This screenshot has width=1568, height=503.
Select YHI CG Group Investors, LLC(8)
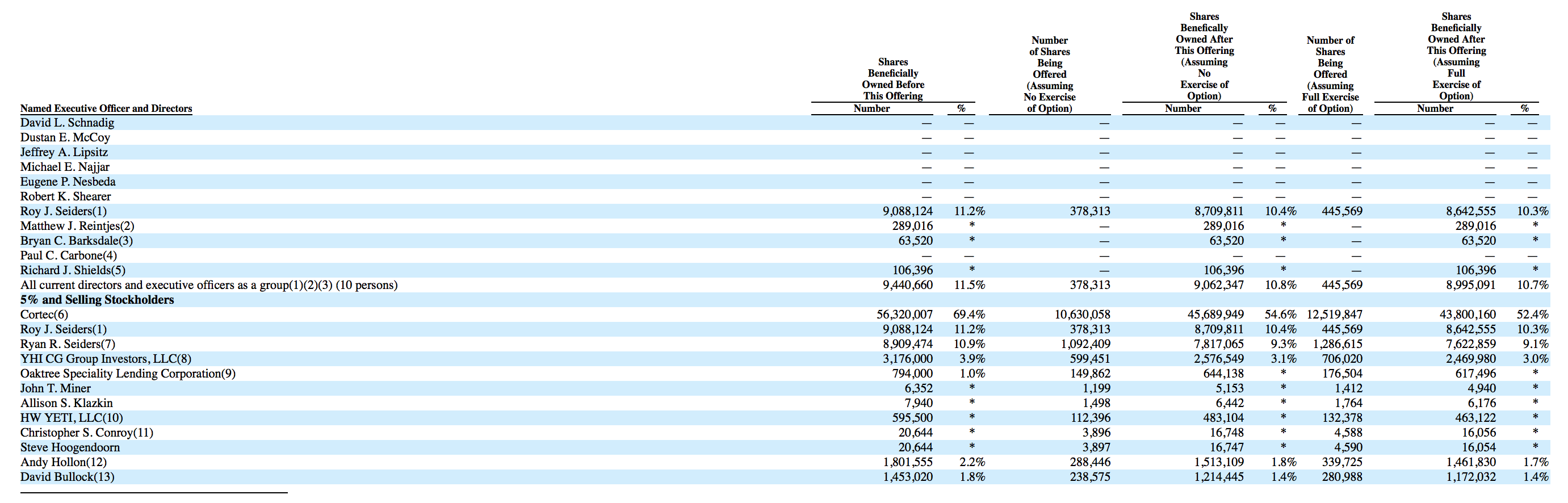tap(106, 359)
